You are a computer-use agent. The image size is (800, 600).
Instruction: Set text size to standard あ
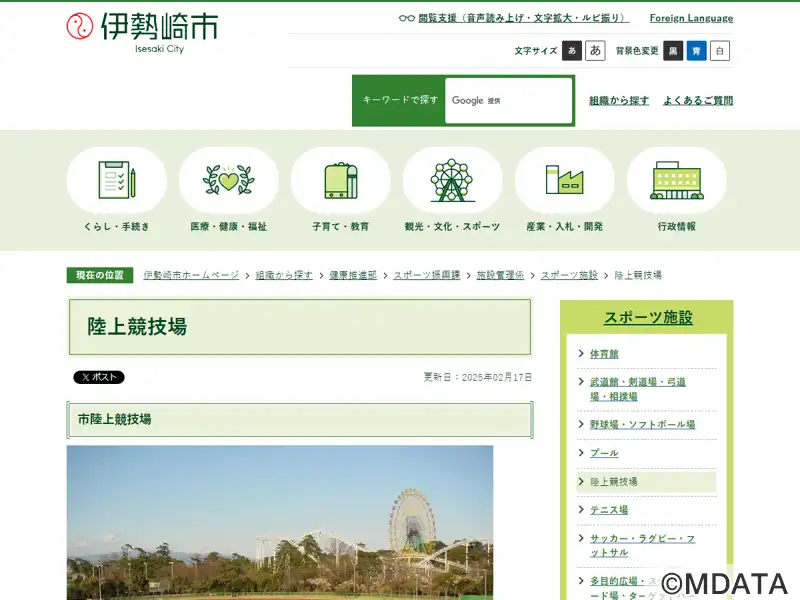pos(572,51)
